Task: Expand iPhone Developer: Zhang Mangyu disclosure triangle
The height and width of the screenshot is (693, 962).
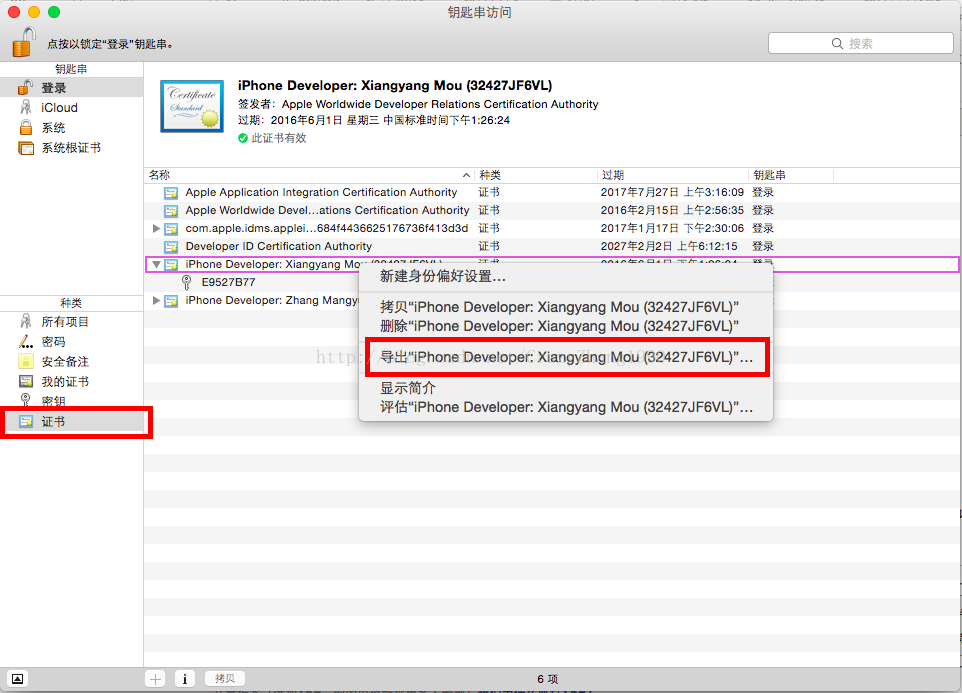Action: click(x=156, y=301)
